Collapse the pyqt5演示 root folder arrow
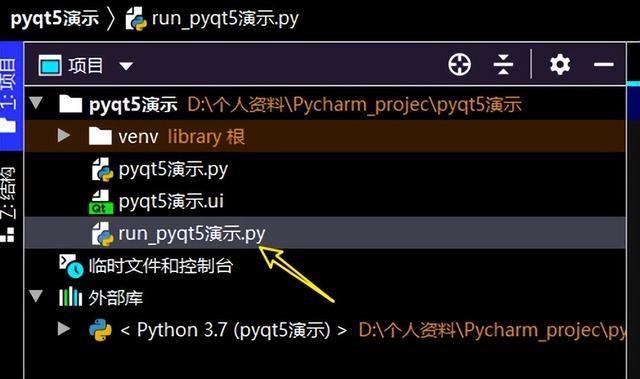 36,103
